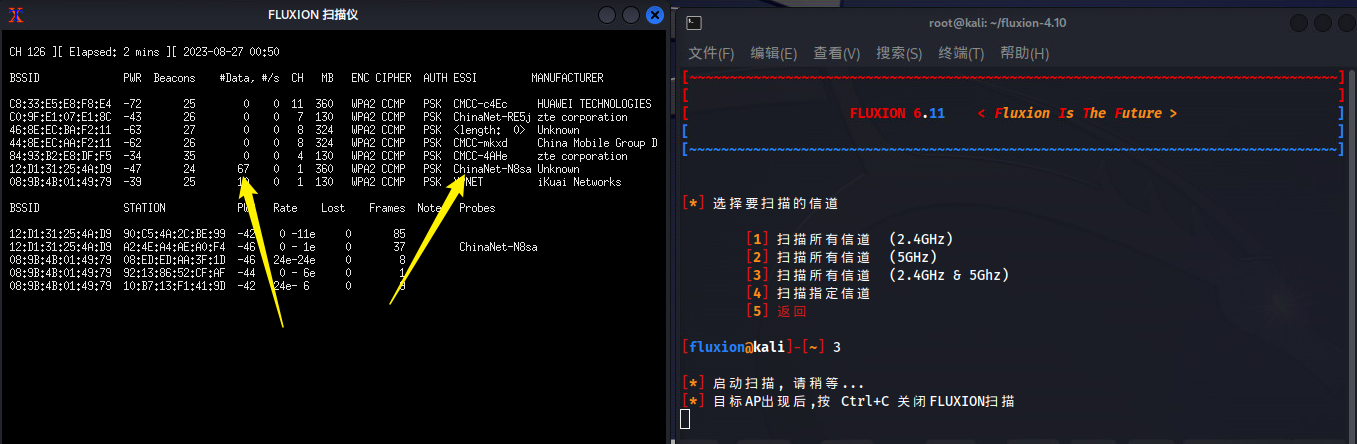
Task: Maximize the FLUXION 扫描仪 window
Action: pos(631,15)
